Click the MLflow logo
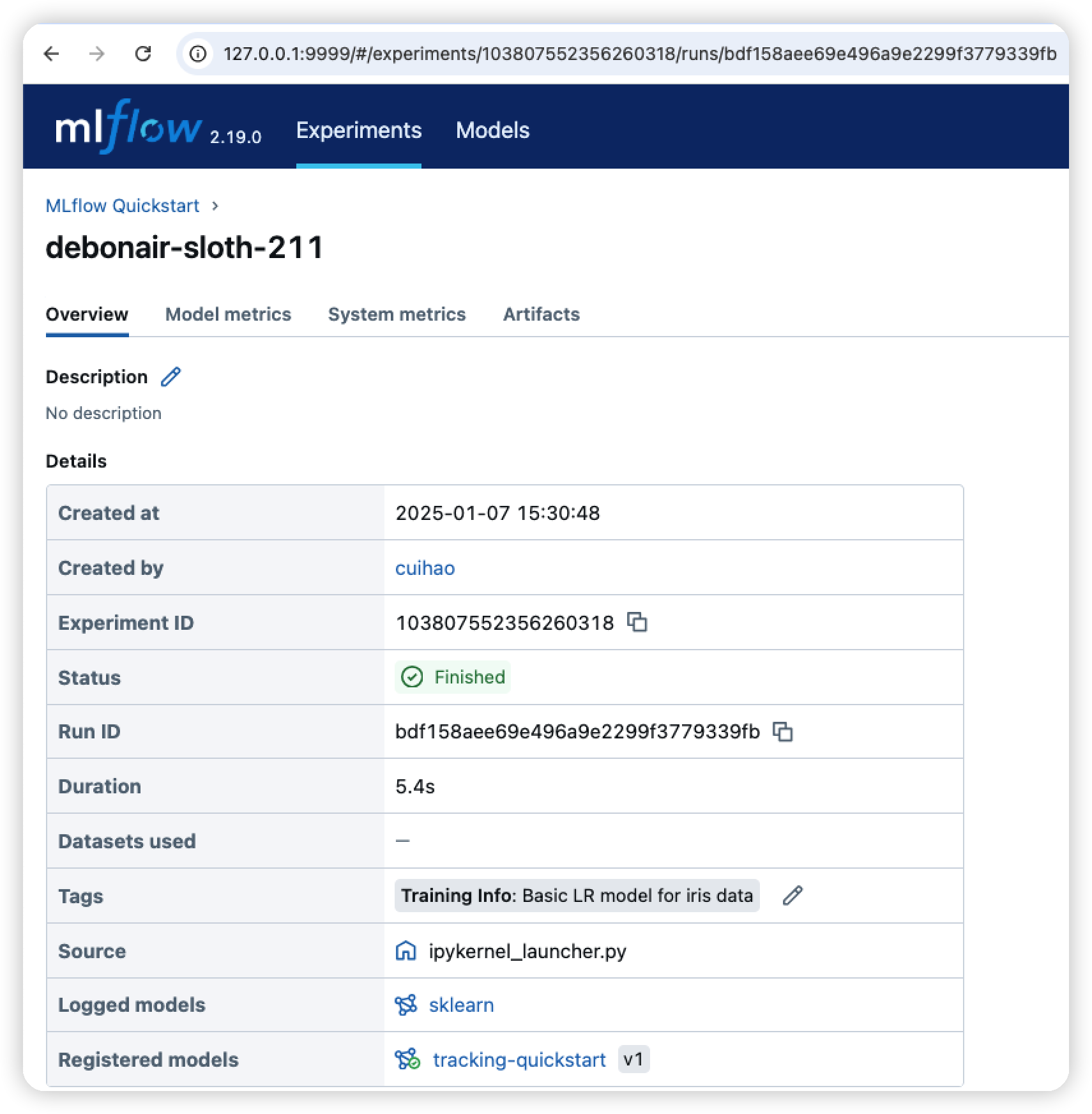This screenshot has width=1092, height=1114. [x=129, y=128]
